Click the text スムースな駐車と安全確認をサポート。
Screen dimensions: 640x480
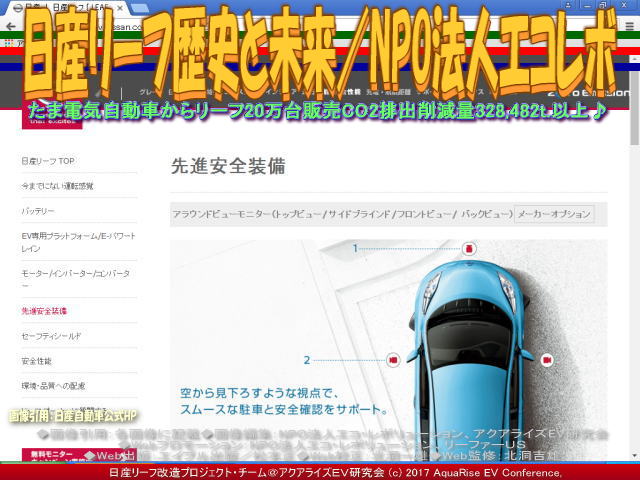click(284, 409)
